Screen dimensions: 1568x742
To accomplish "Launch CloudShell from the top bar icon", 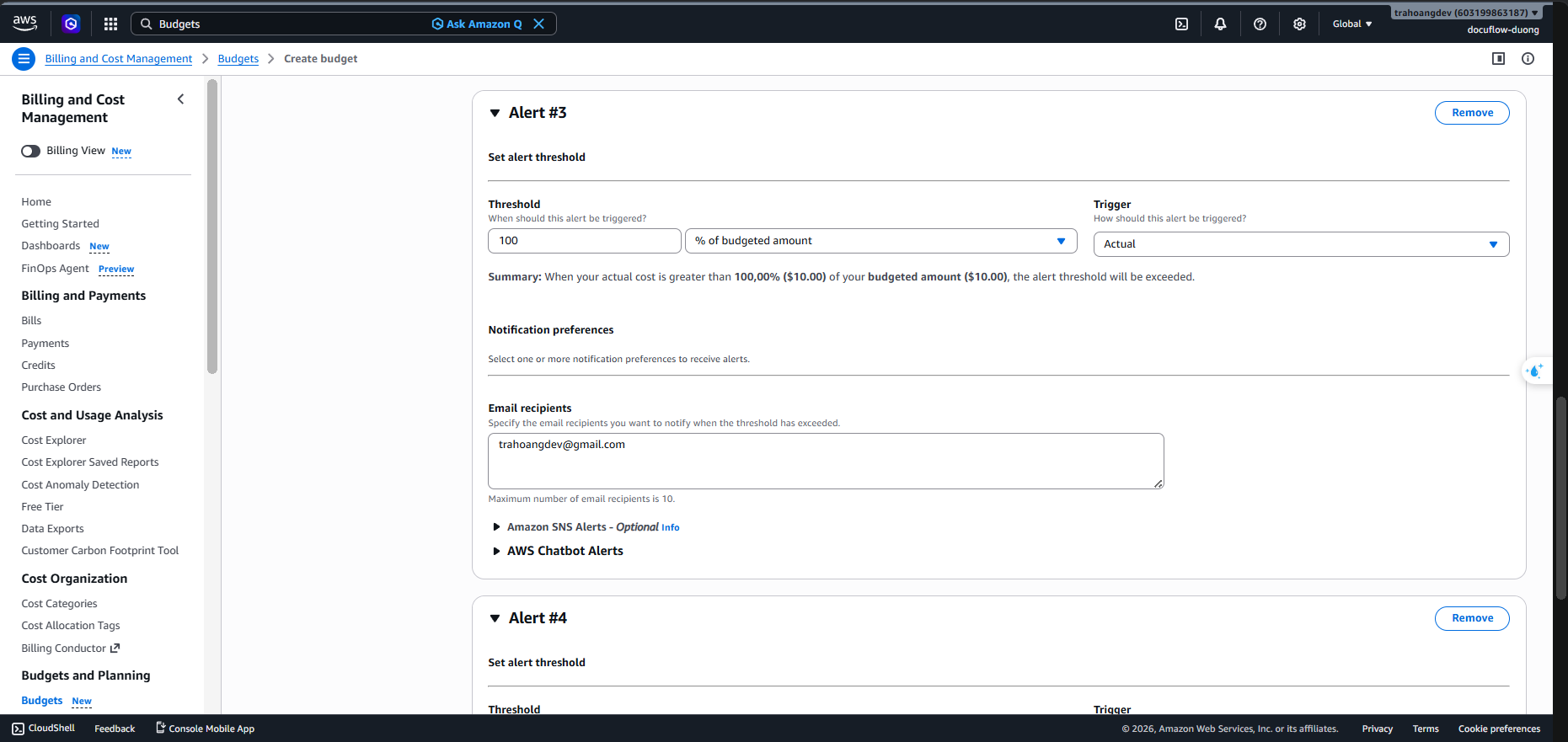I will [1181, 24].
